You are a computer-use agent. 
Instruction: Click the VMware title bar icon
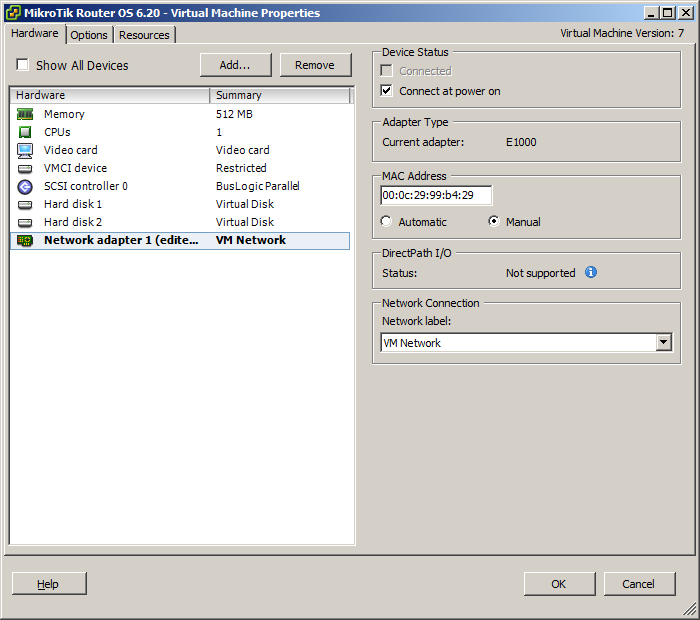13,12
